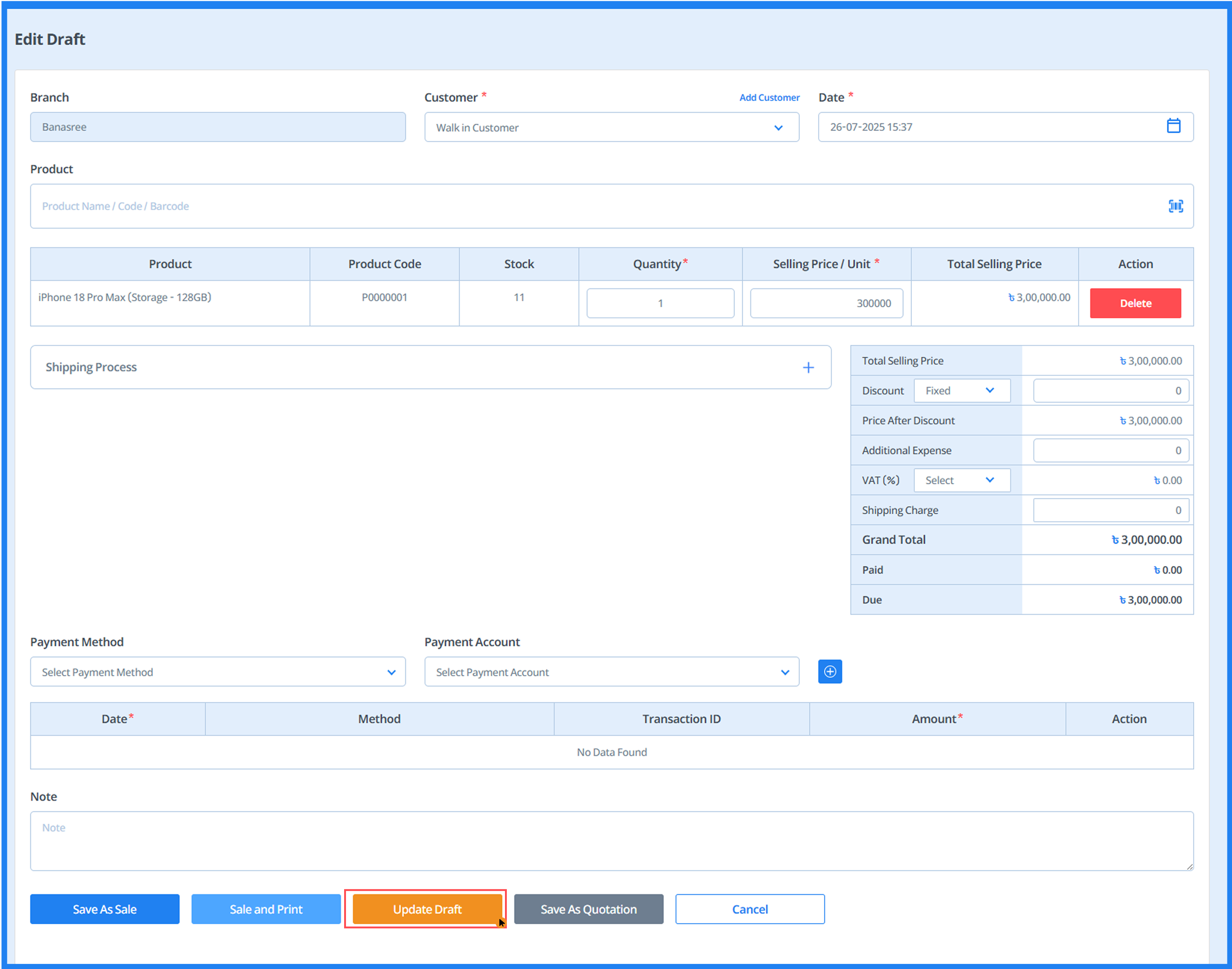Viewport: 1232px width, 969px height.
Task: Open the Customer dropdown
Action: [611, 127]
